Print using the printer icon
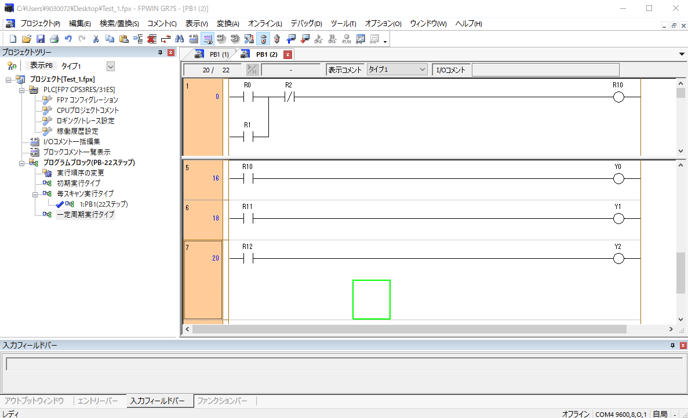688x418 pixels. (54, 39)
